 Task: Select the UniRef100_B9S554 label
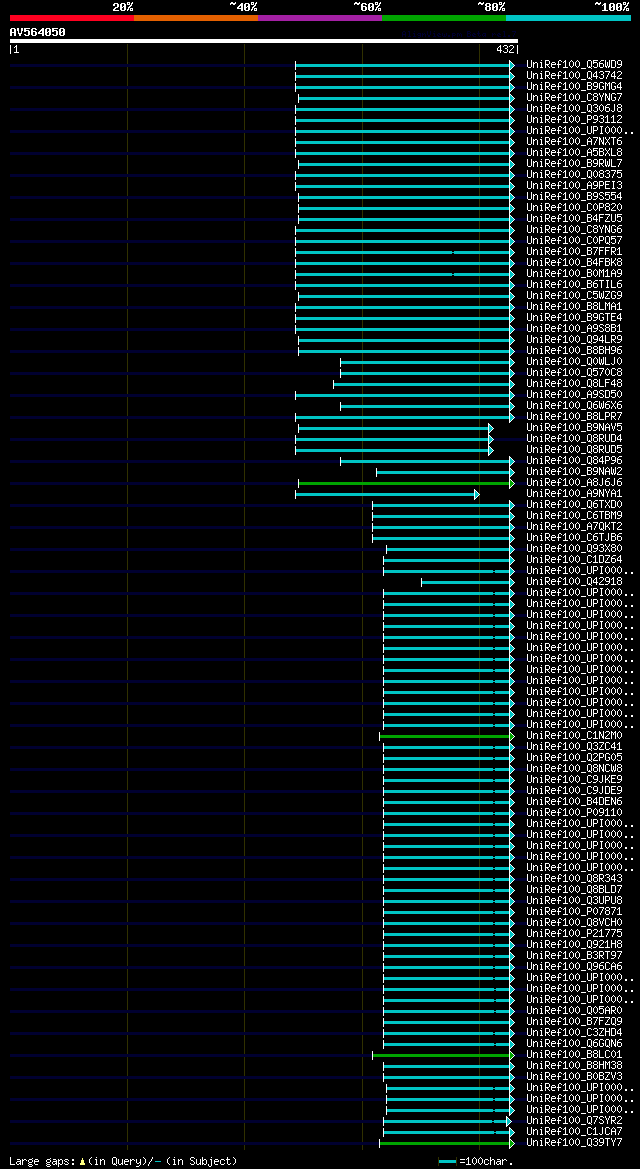[x=574, y=197]
